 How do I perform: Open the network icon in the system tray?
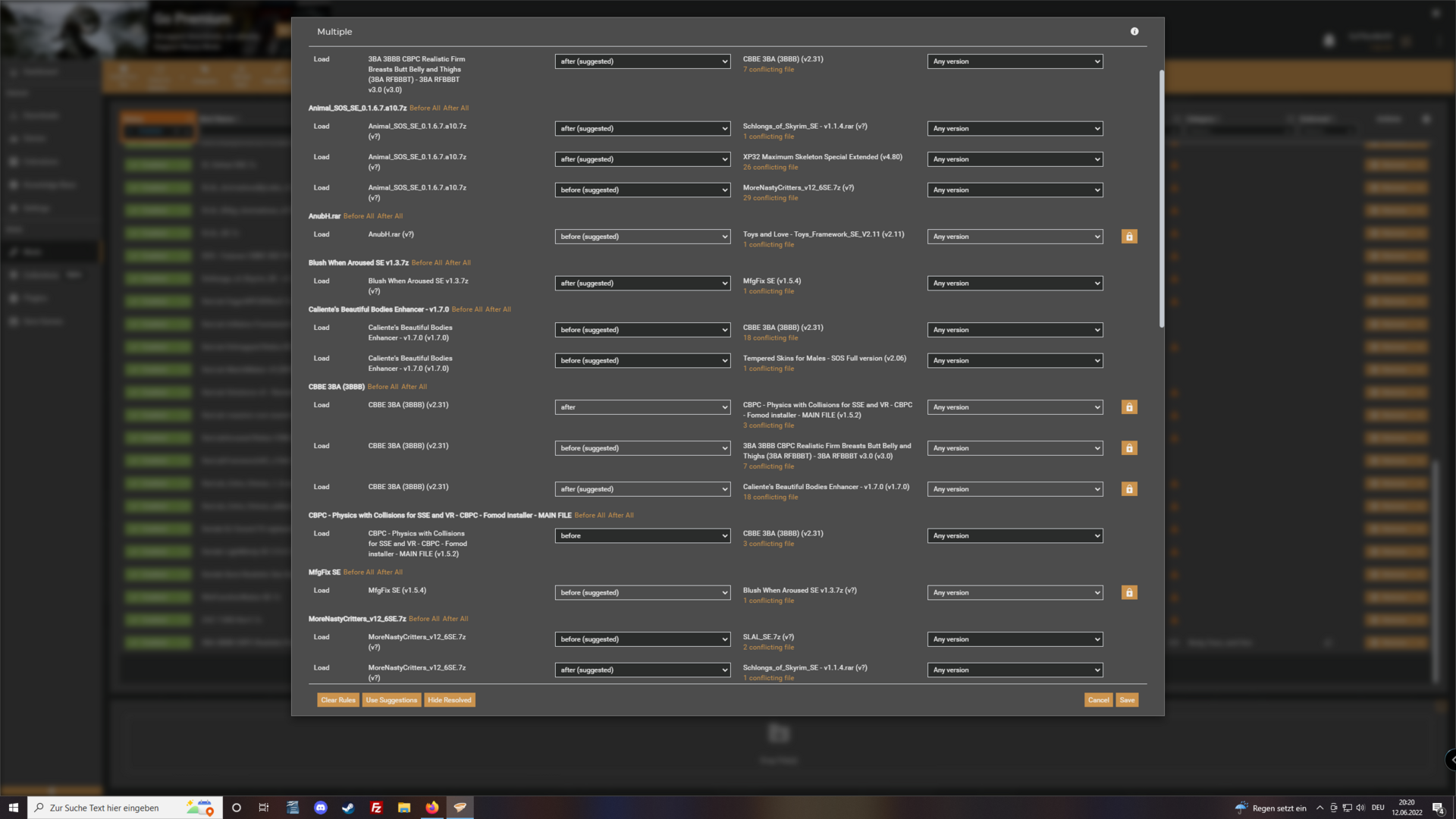pos(1347,808)
